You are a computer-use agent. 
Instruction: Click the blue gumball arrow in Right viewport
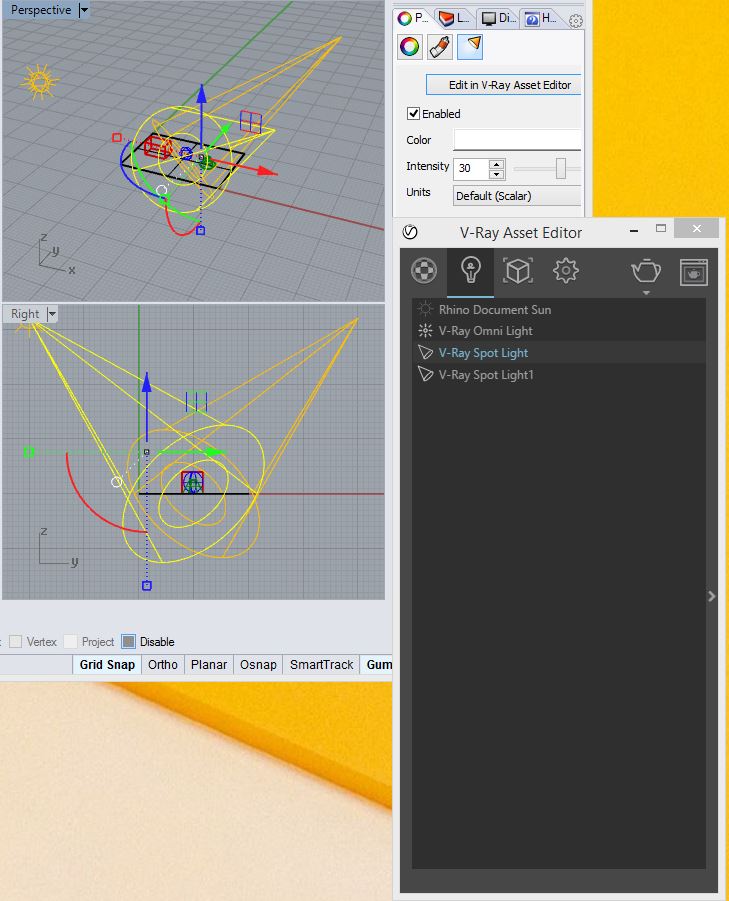pos(146,383)
